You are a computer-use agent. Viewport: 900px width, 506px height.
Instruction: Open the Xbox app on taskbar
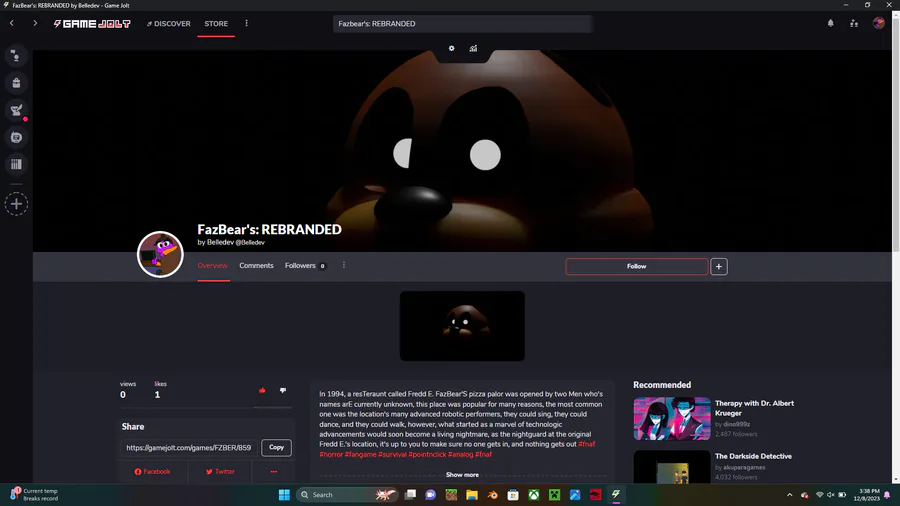point(534,495)
